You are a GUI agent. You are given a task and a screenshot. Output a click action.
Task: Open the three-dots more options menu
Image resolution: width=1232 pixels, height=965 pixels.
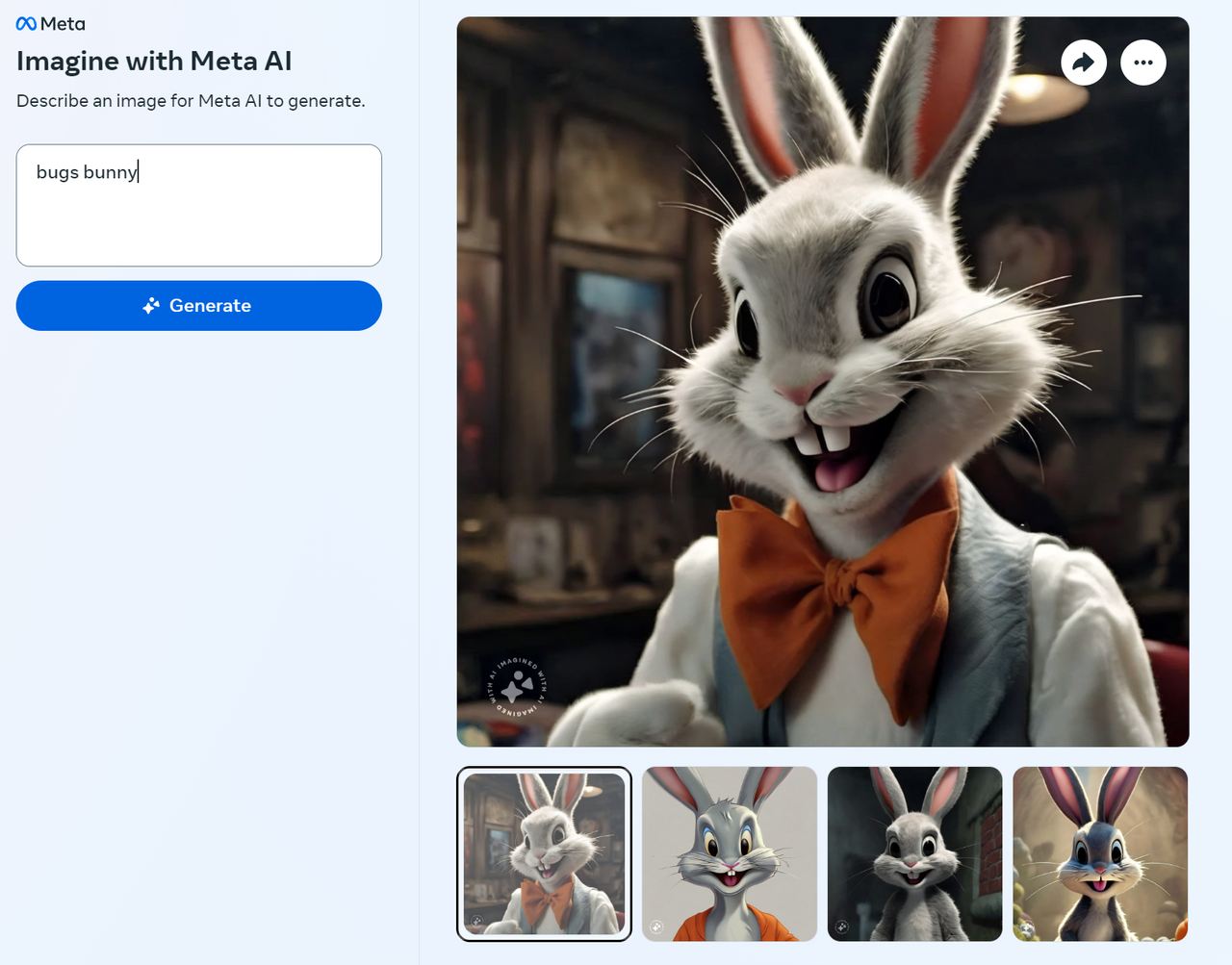click(x=1143, y=63)
